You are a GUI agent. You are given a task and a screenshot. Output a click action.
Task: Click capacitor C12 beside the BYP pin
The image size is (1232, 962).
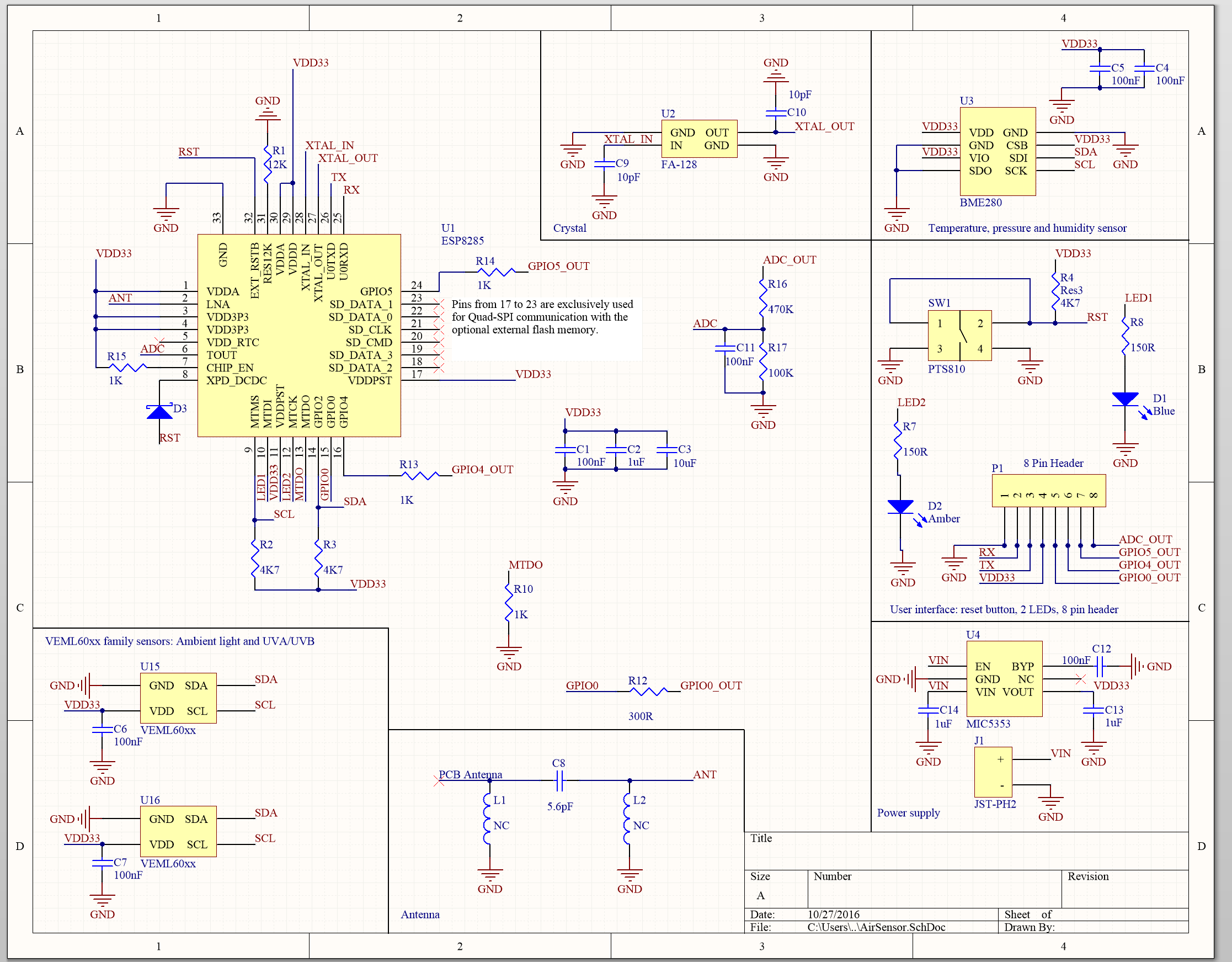click(x=1100, y=666)
